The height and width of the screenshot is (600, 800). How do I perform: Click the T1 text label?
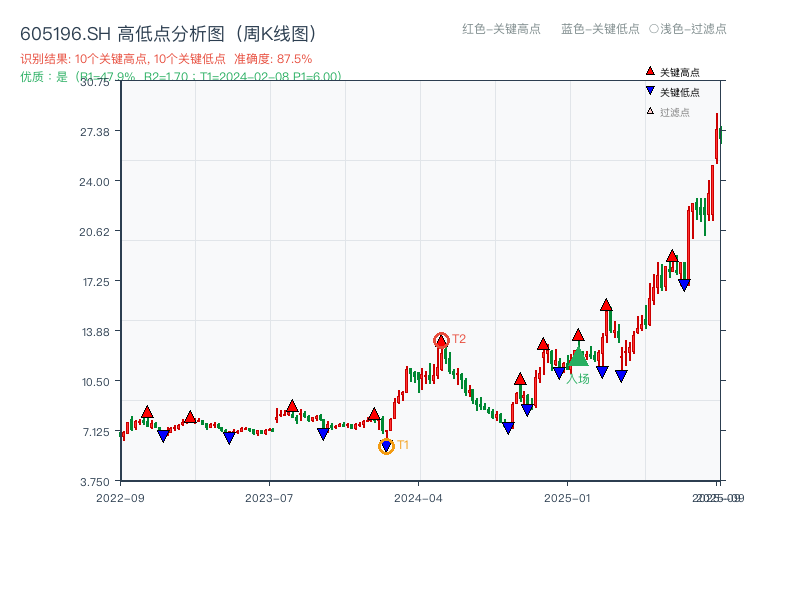point(403,445)
